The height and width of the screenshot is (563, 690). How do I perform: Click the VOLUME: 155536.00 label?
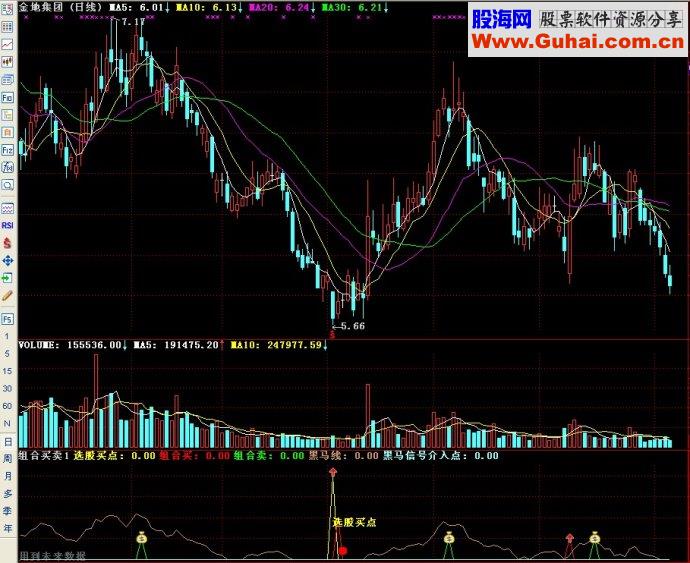[73, 345]
